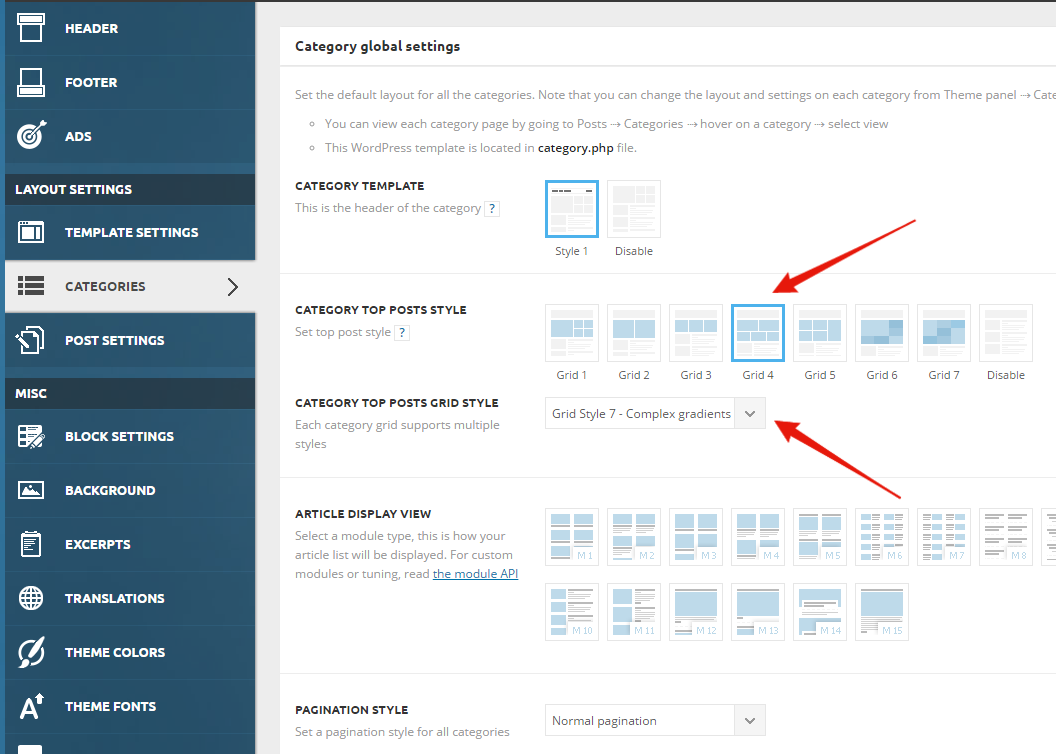Select article module M 2 thumbnail

pyautogui.click(x=634, y=537)
